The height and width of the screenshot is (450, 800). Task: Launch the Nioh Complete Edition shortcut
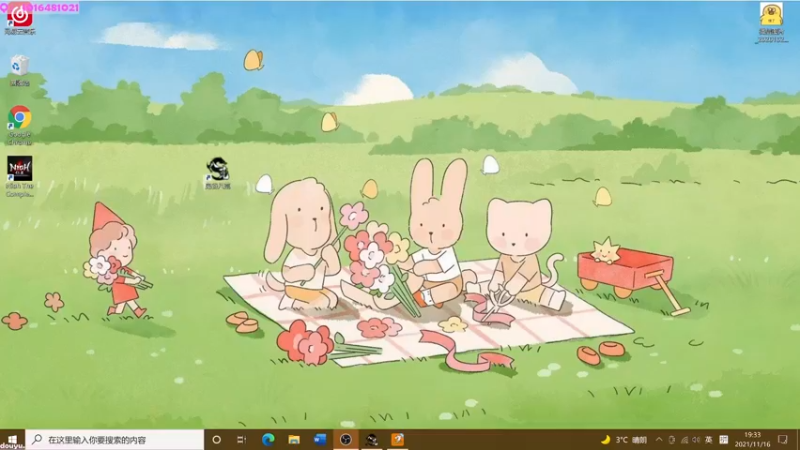point(19,176)
